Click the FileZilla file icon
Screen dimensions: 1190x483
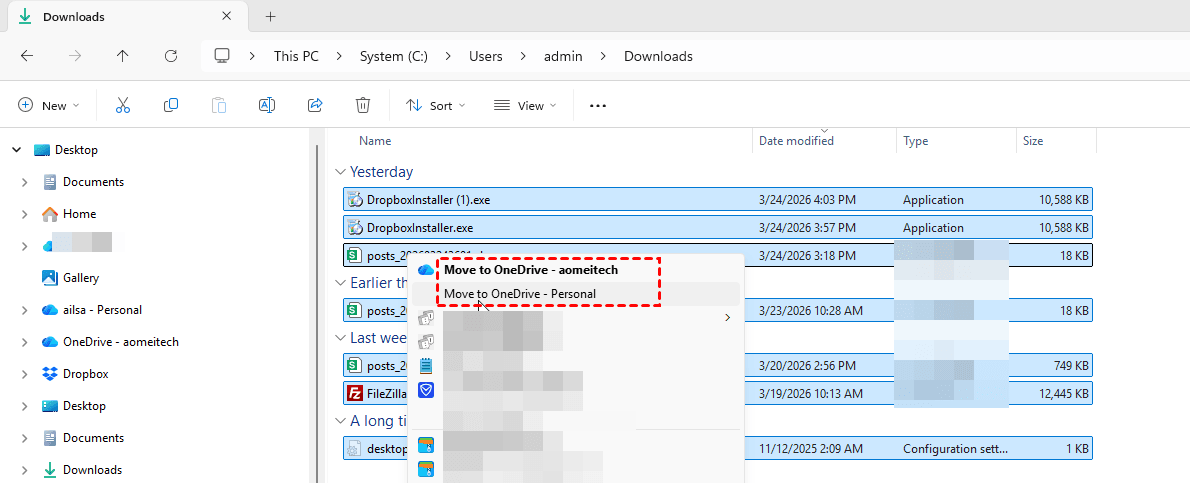(x=355, y=393)
